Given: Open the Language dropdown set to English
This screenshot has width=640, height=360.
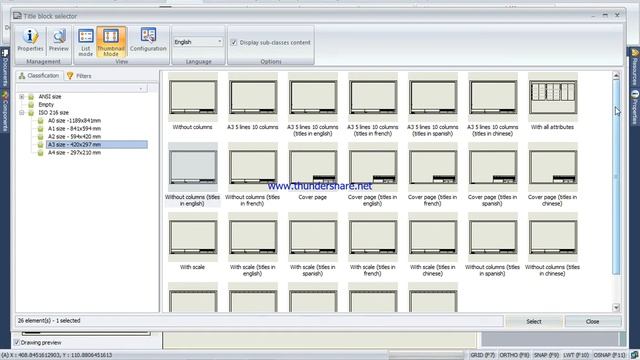Looking at the screenshot, I should pyautogui.click(x=198, y=42).
